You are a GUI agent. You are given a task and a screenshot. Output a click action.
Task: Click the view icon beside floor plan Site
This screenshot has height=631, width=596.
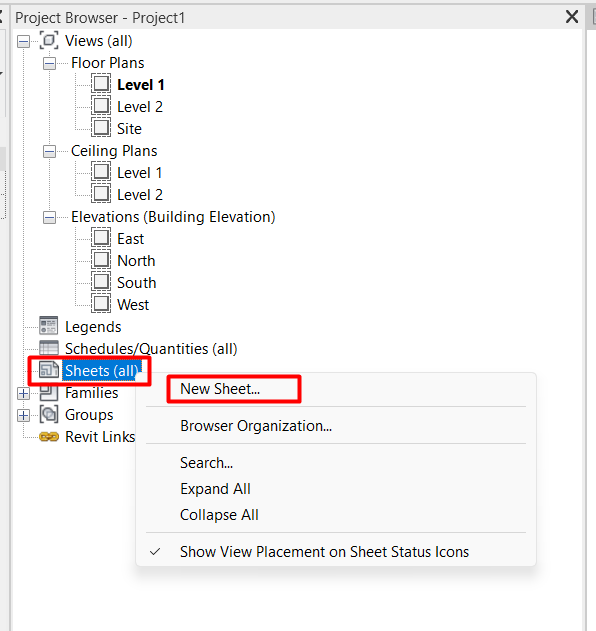(x=101, y=128)
